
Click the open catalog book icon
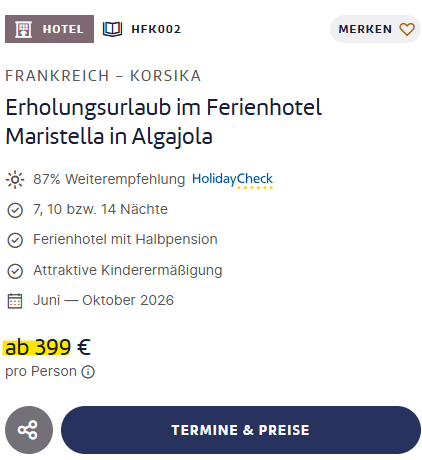coord(112,29)
